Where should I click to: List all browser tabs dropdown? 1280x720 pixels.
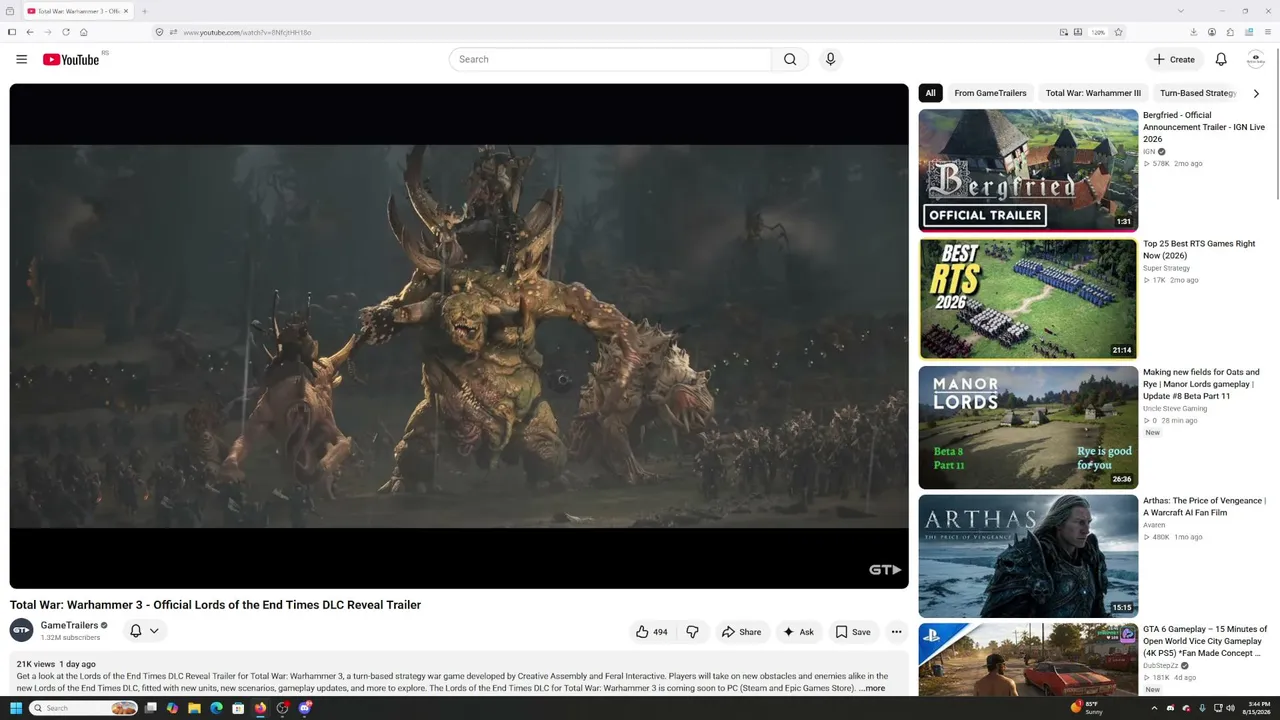click(1180, 11)
